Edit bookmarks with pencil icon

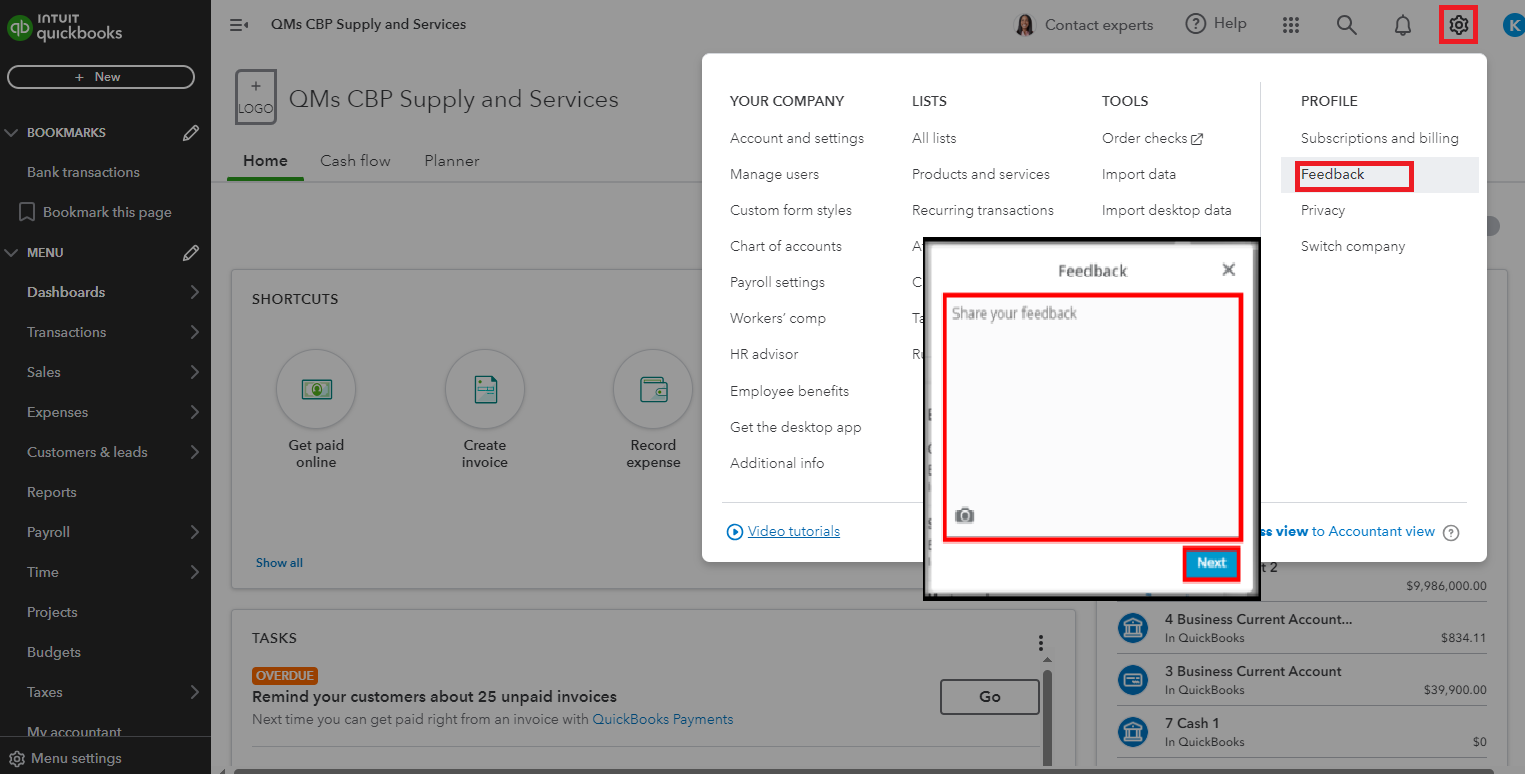click(191, 133)
